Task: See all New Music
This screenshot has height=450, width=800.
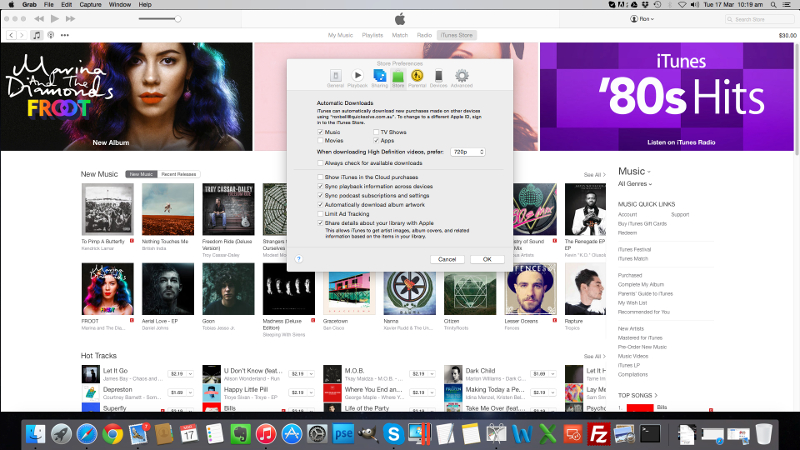Action: (x=594, y=174)
